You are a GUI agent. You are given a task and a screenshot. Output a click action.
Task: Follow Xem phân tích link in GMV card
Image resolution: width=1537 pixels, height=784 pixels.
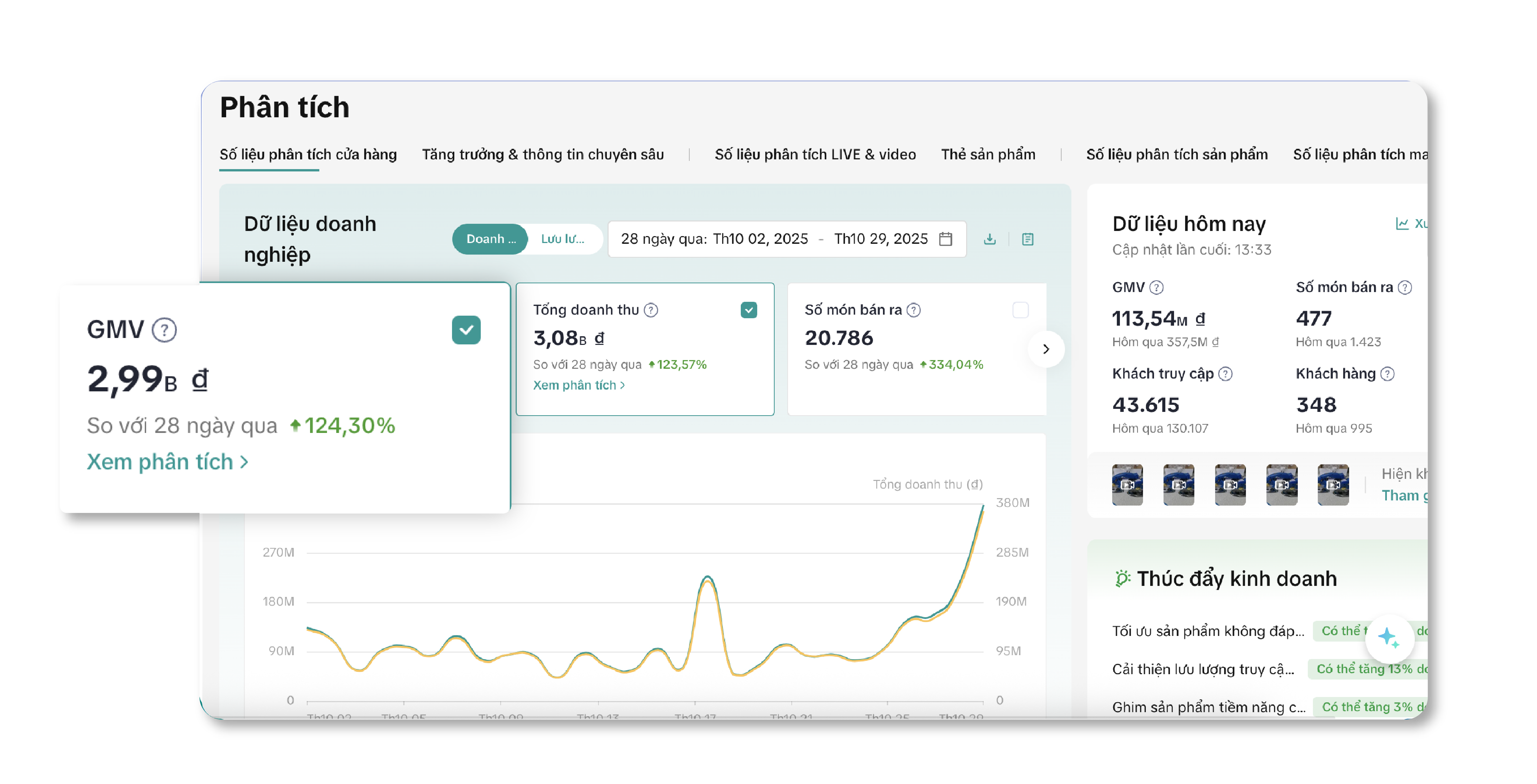(x=168, y=462)
